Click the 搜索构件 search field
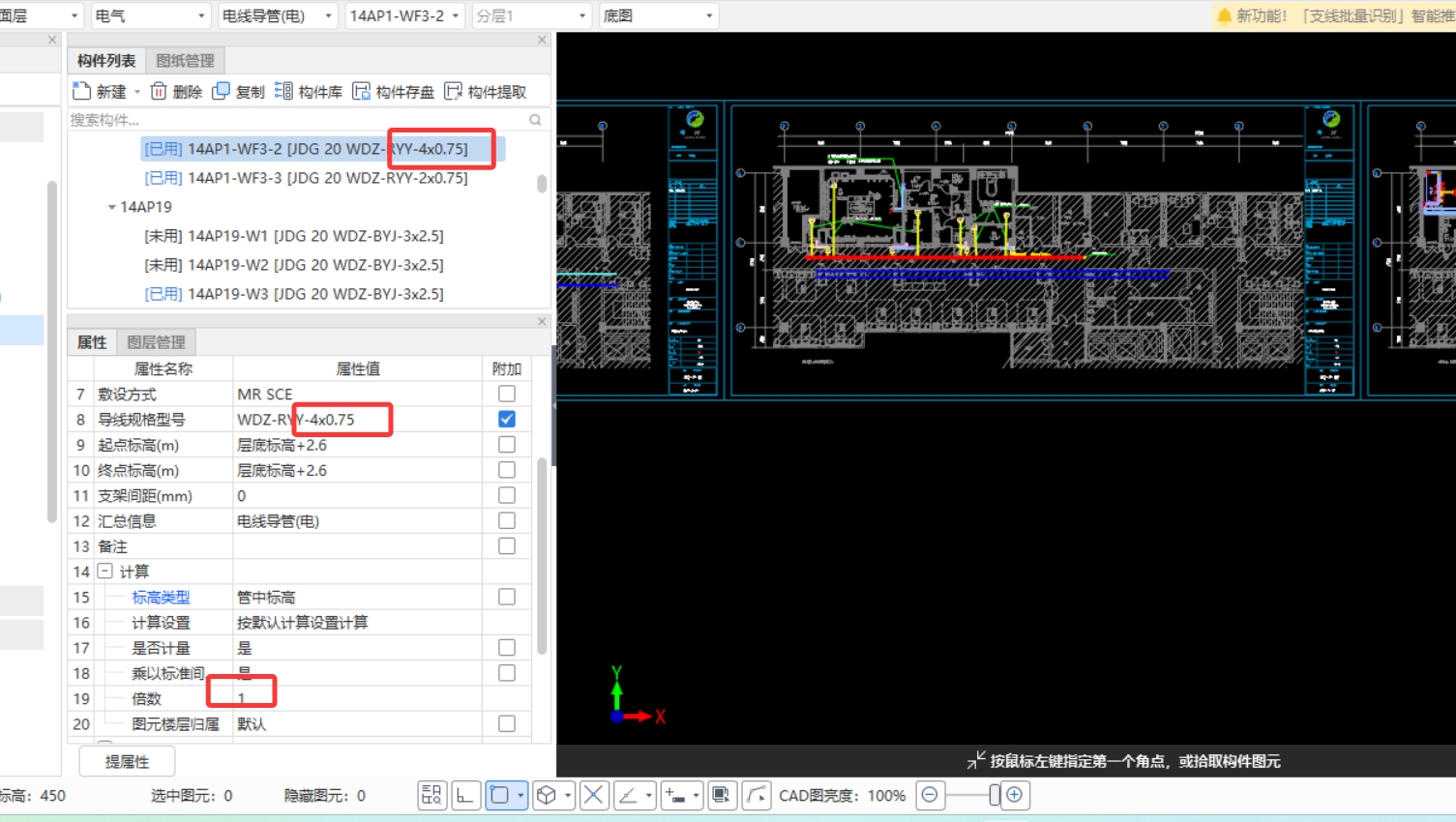The image size is (1456, 822). coord(298,120)
